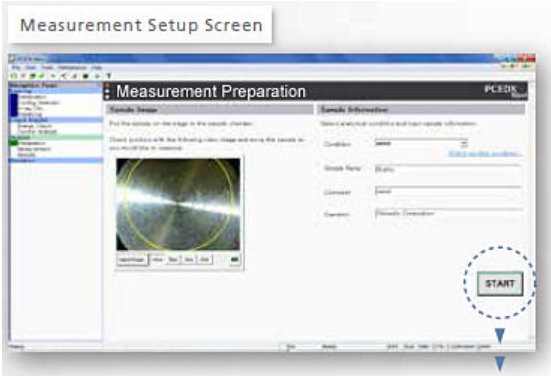The width and height of the screenshot is (551, 377).
Task: Click the Operator input field
Action: (448, 213)
